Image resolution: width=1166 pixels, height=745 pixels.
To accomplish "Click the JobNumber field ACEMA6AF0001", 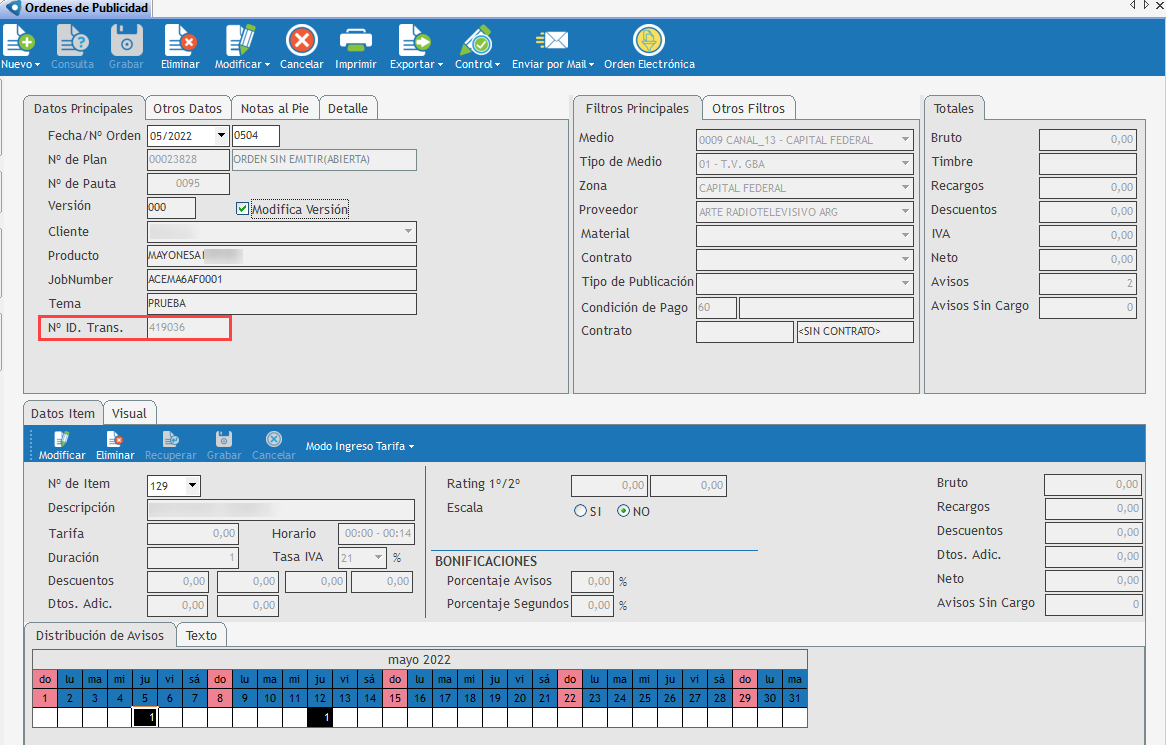I will click(282, 280).
